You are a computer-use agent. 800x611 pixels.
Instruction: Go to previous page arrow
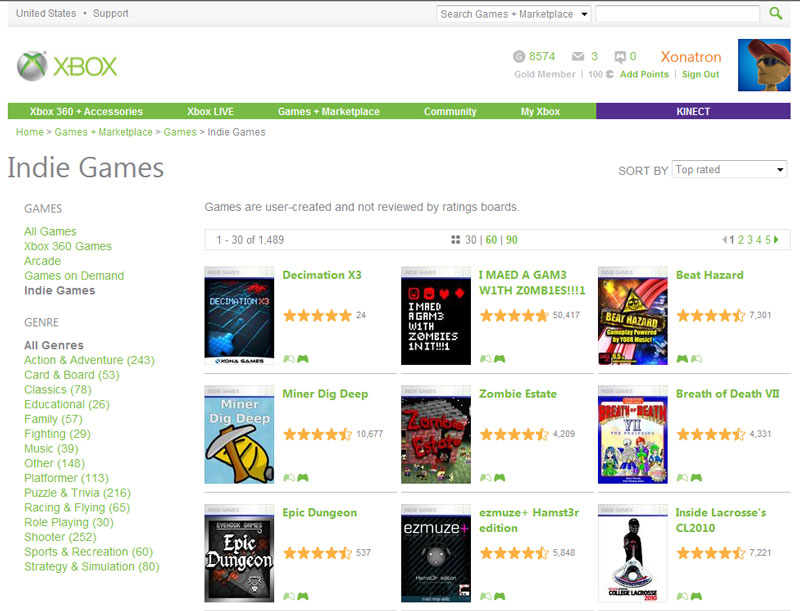pos(724,240)
